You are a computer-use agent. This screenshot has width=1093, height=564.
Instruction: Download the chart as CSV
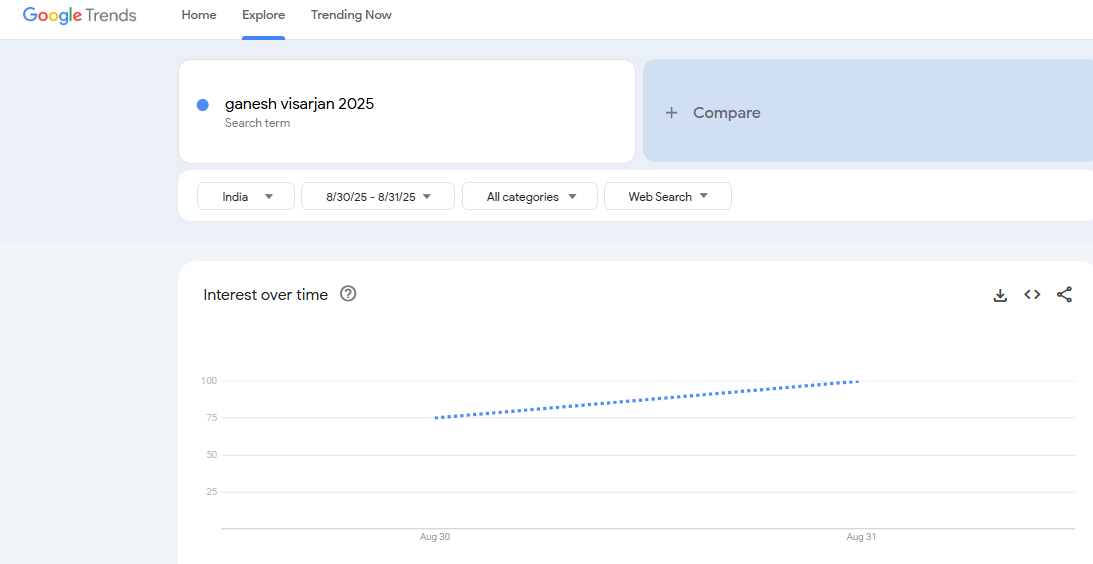[x=1000, y=295]
